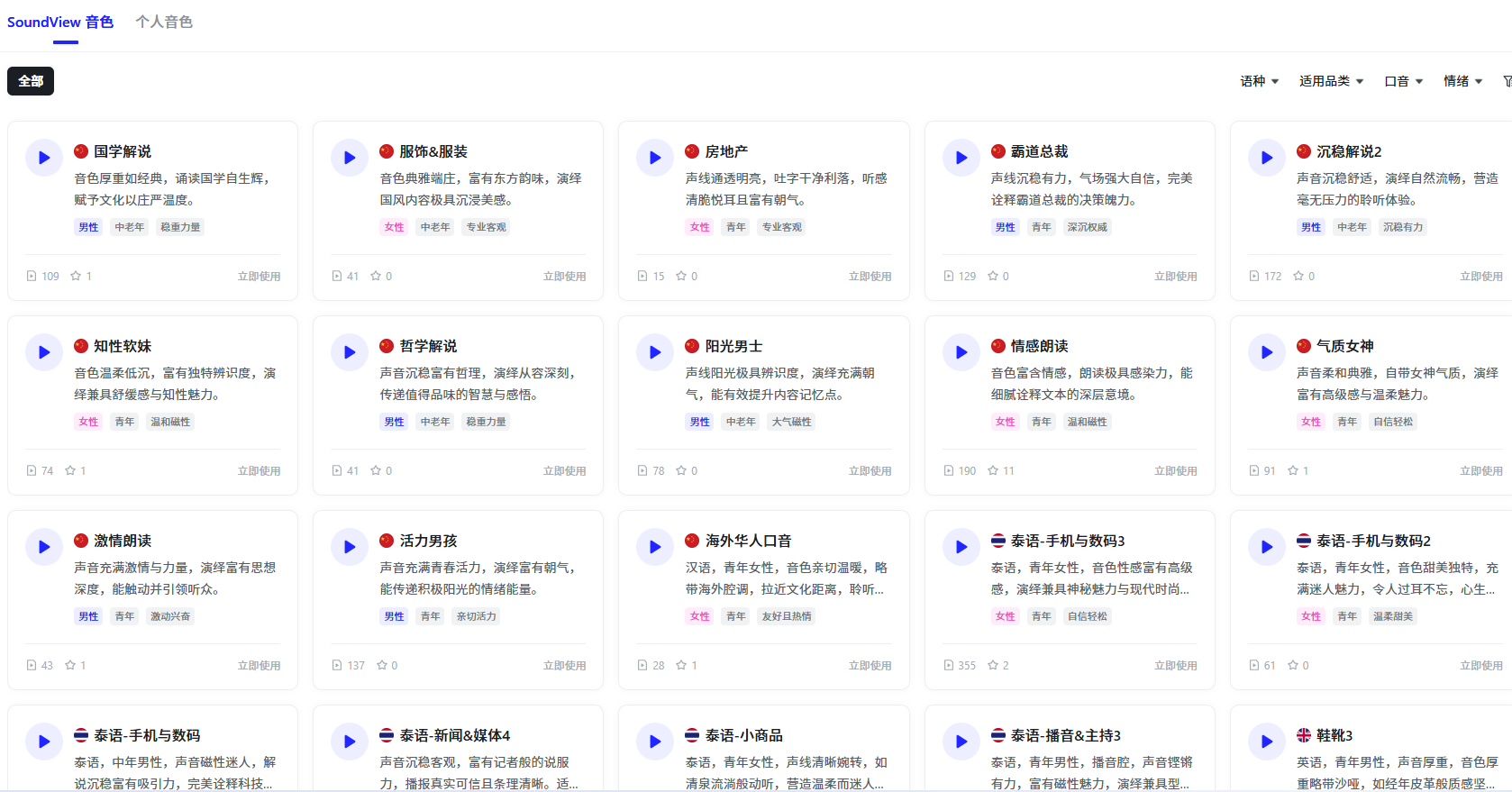The width and height of the screenshot is (1512, 792).
Task: Play the 哲学解说 voice sample
Action: (x=350, y=352)
